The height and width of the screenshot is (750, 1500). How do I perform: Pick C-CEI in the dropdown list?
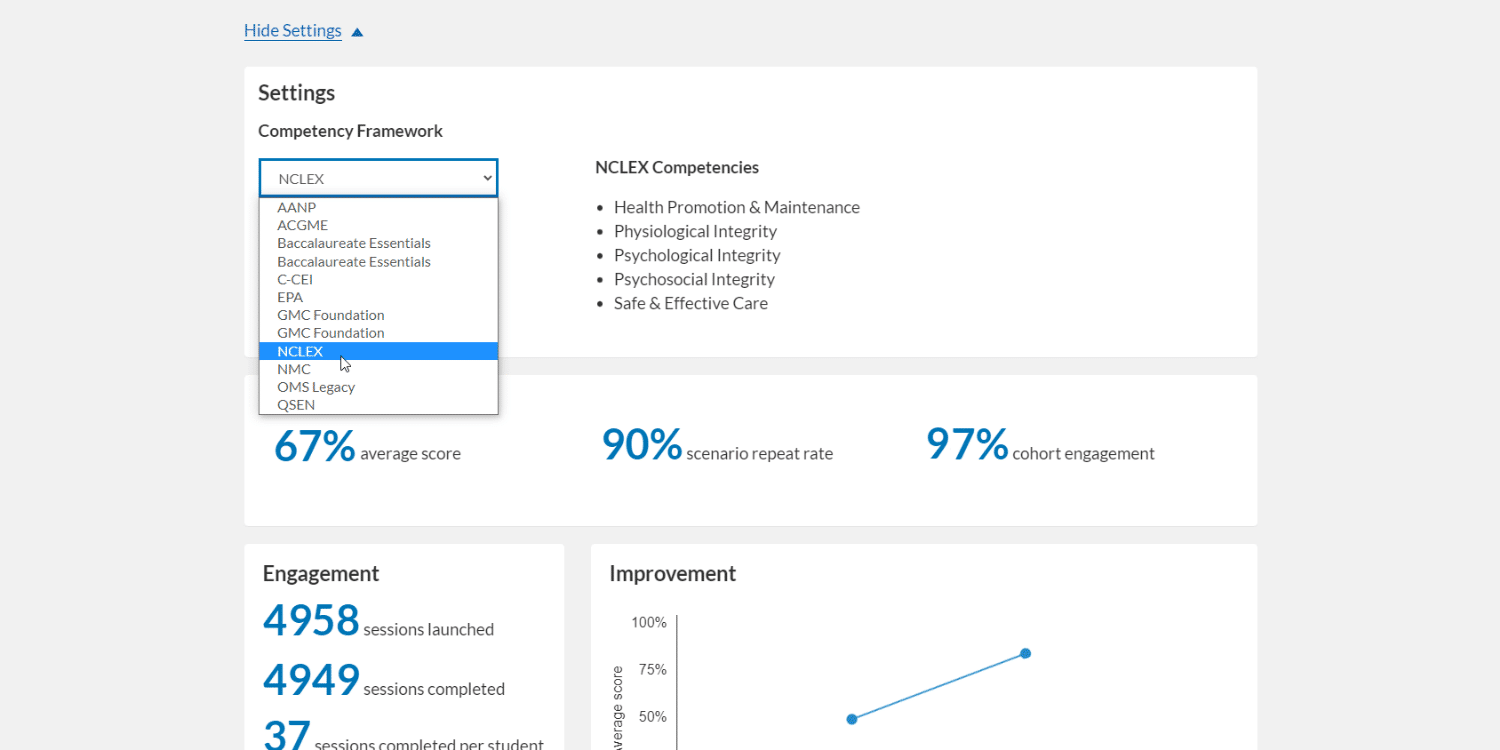coord(378,279)
